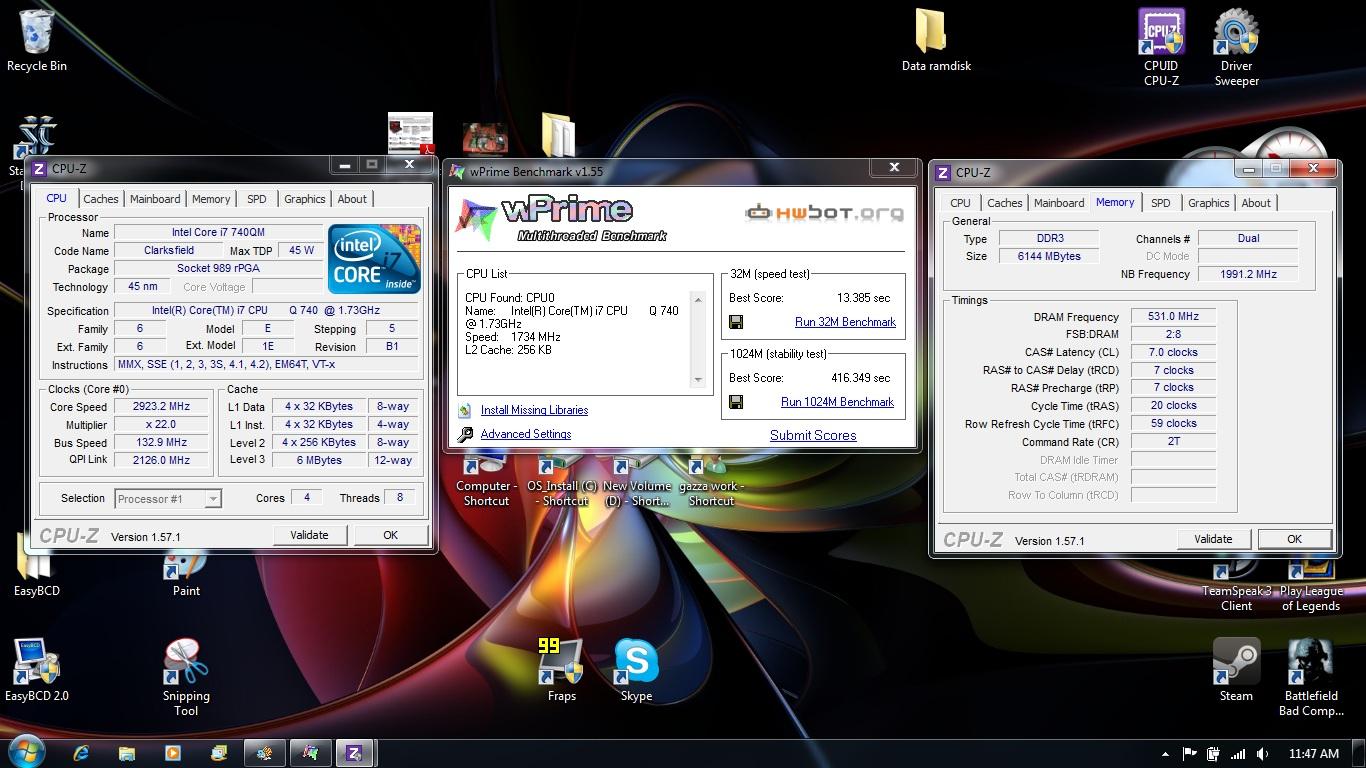
Task: Open the gazza work - Shortcut icon
Action: tap(711, 480)
